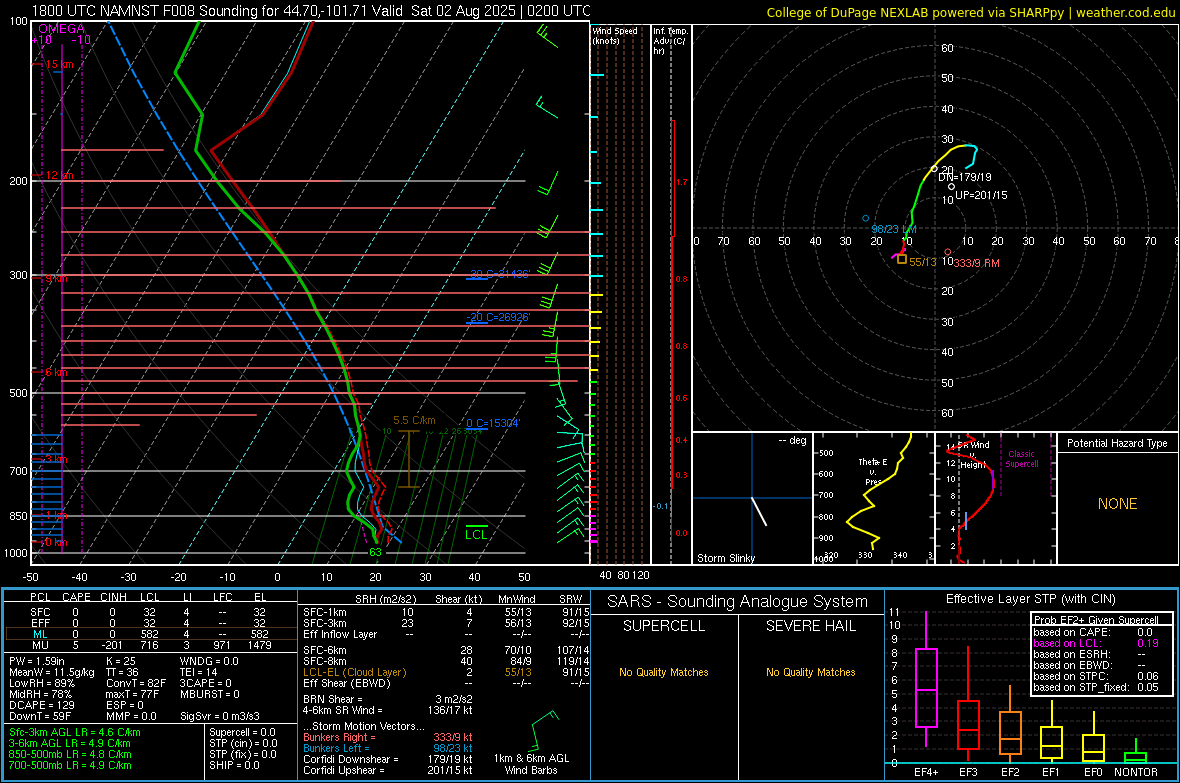
Task: Click the '700-500mb LR = 4.9 C/km' line
Action: [70, 765]
